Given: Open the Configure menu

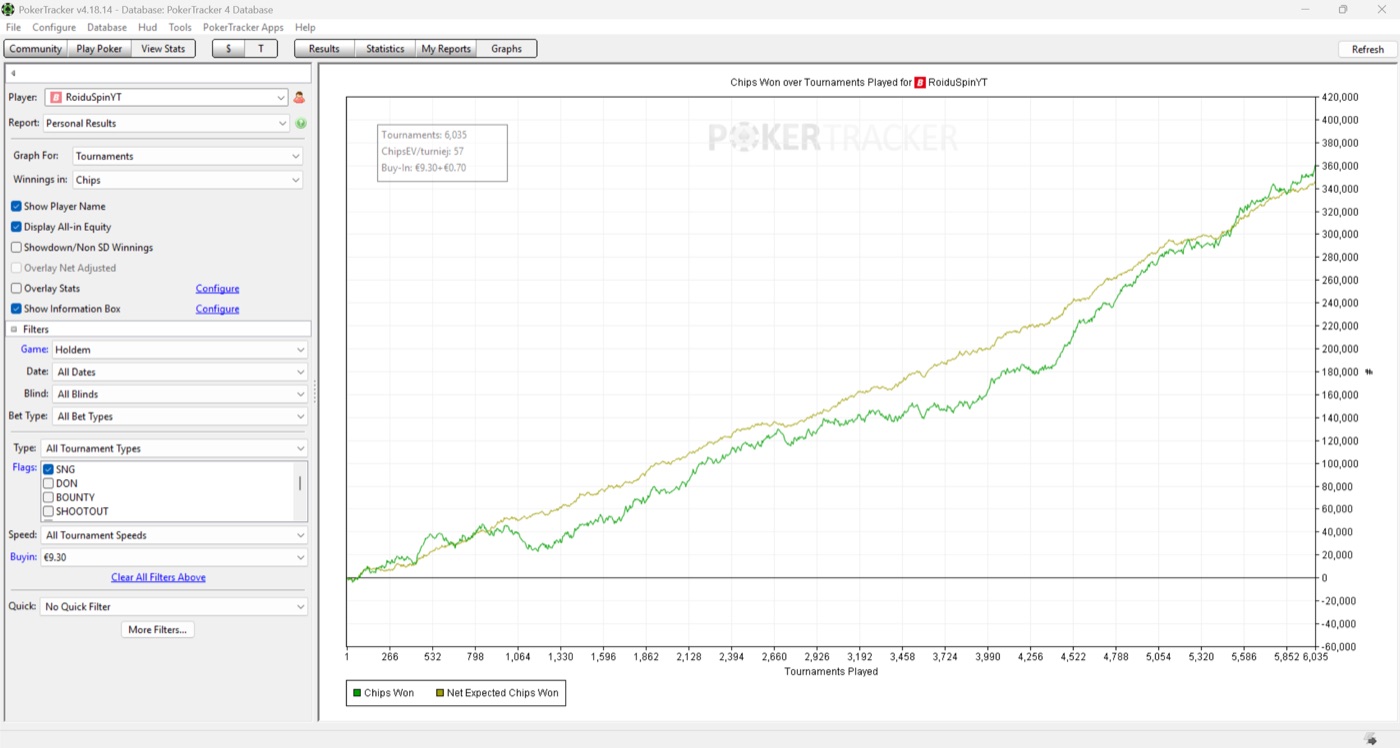Looking at the screenshot, I should pyautogui.click(x=54, y=27).
